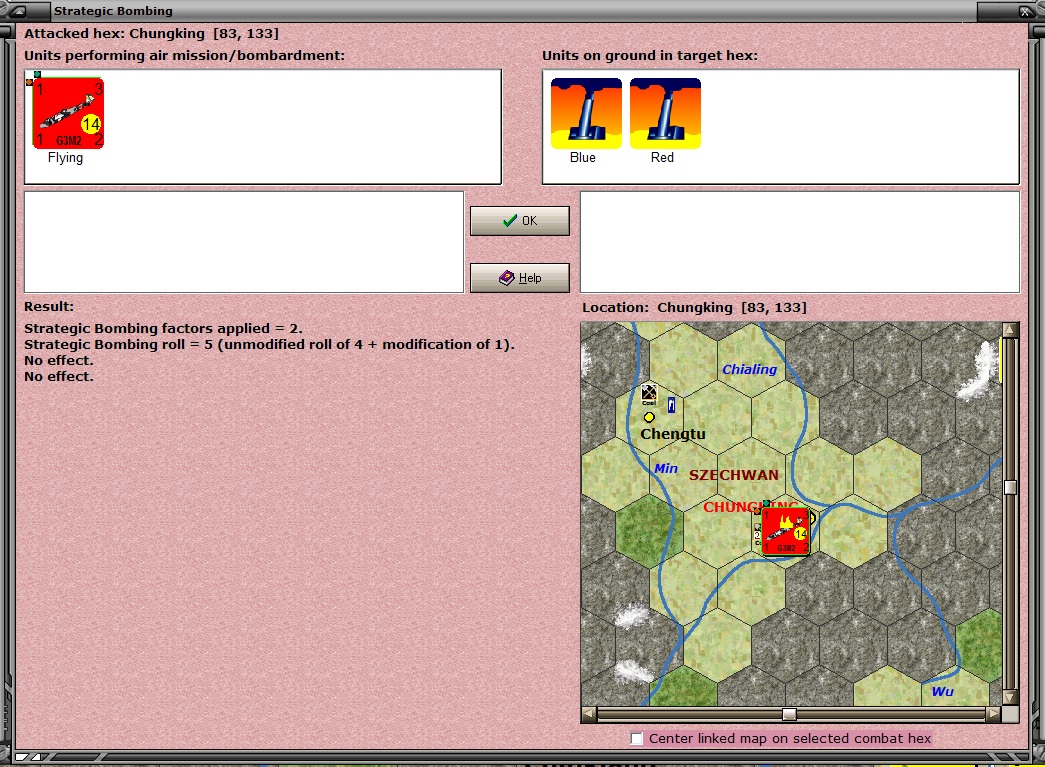
Task: Click the small blue factory icon near Chengtu
Action: point(671,404)
